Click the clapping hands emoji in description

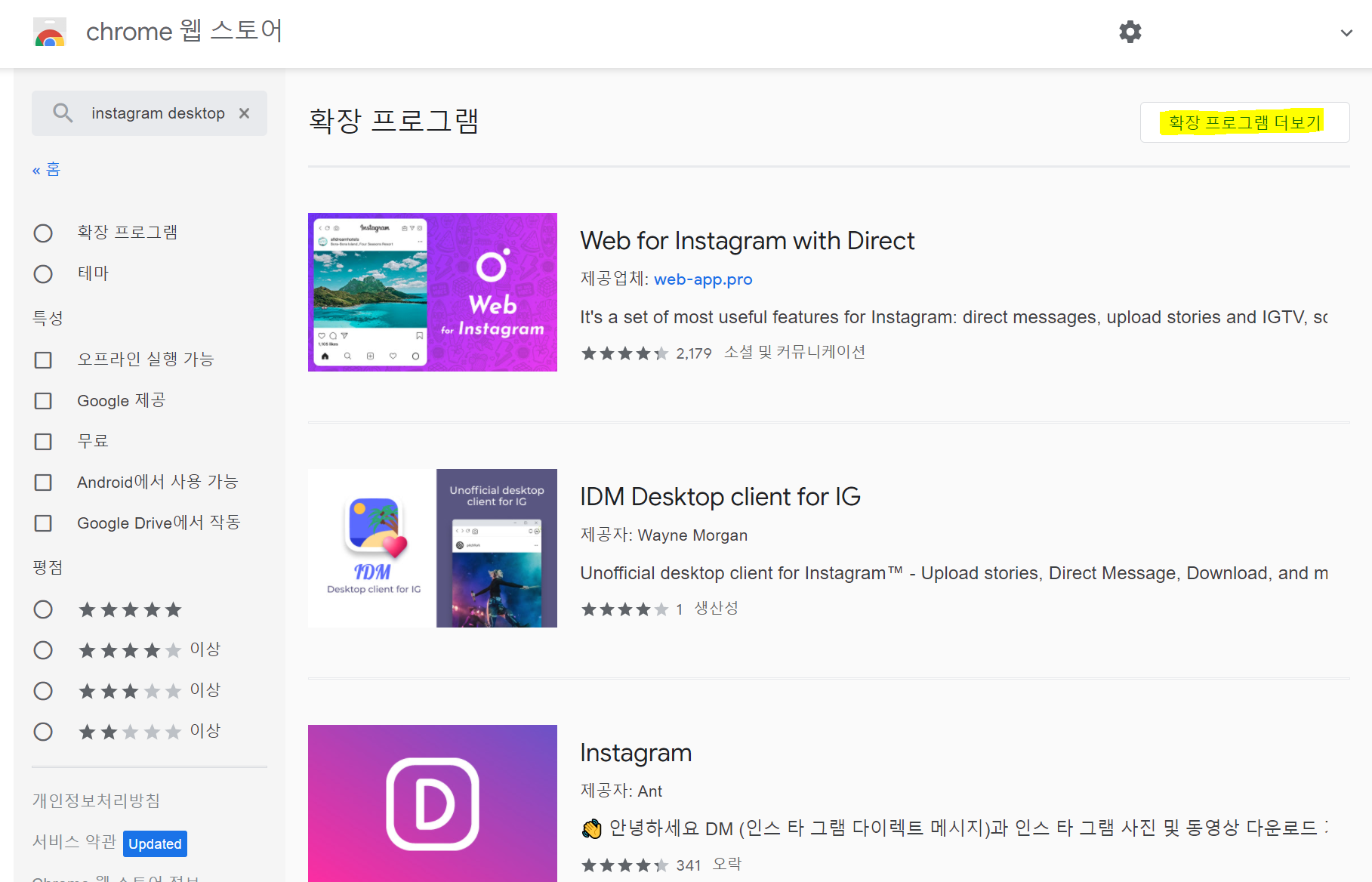[591, 829]
